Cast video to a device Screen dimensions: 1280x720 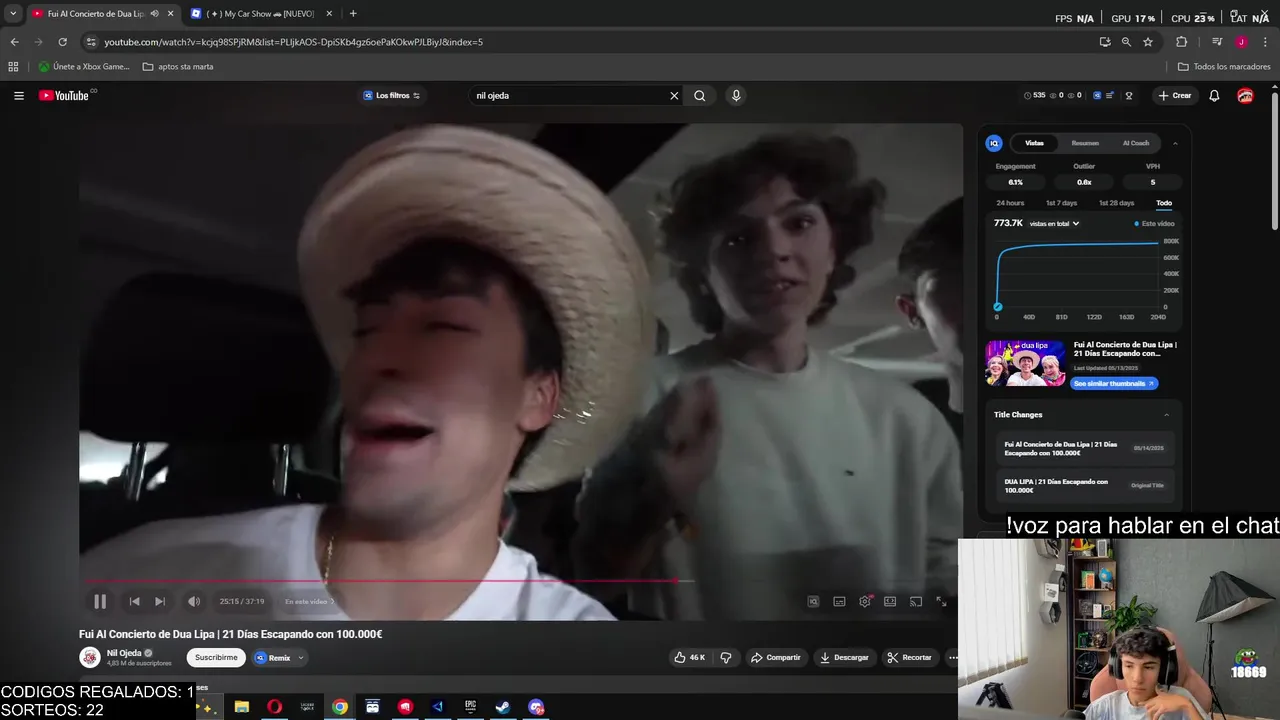pyautogui.click(x=915, y=601)
